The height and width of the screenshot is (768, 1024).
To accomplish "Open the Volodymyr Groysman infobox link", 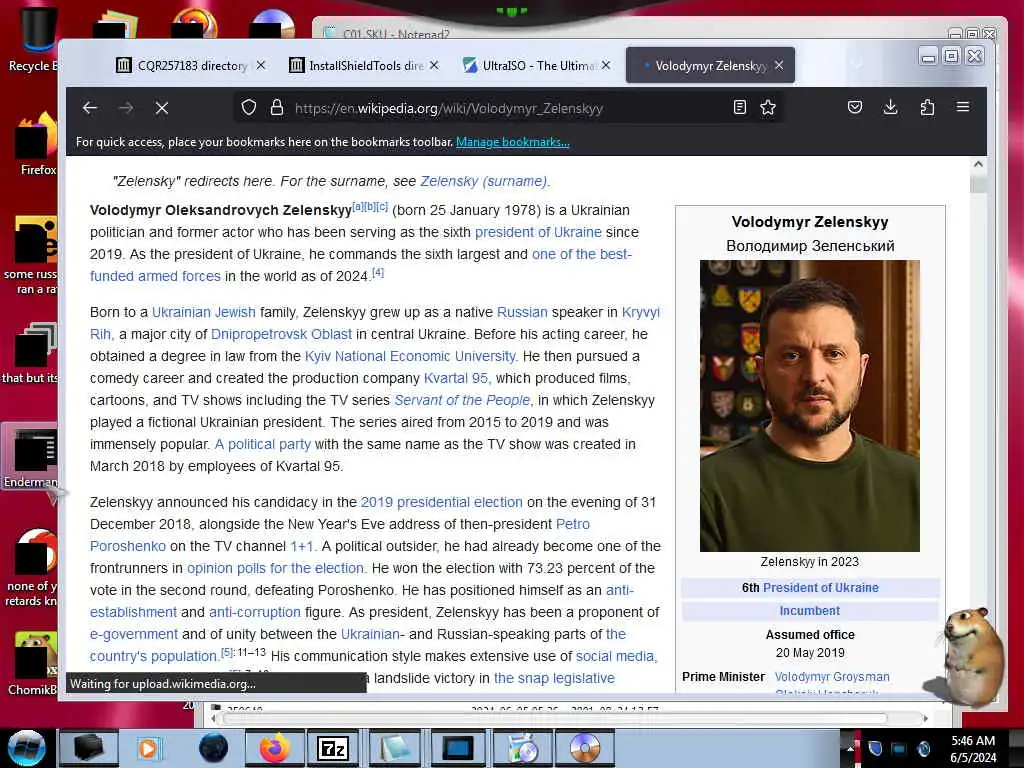I will tap(832, 677).
